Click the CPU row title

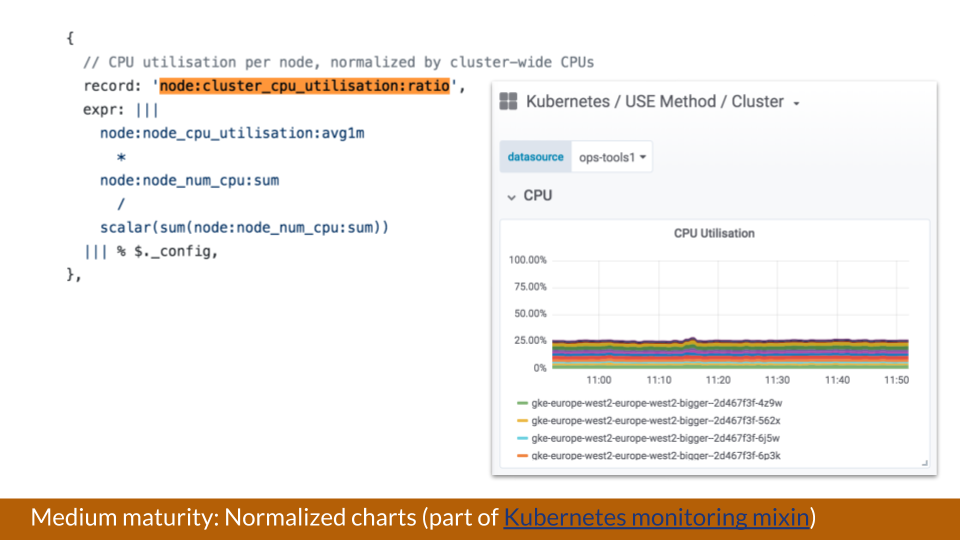[538, 195]
